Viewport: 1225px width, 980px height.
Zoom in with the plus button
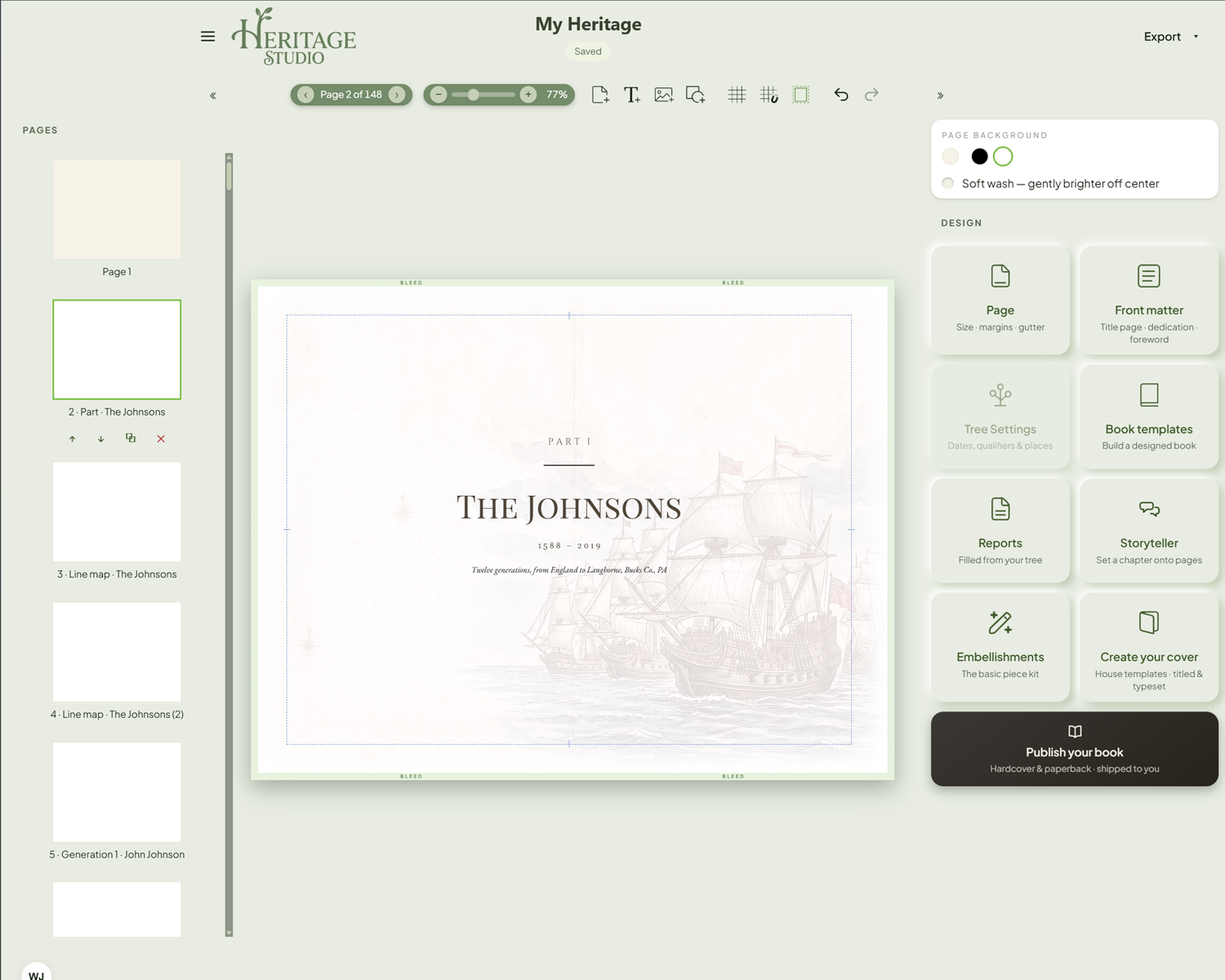(x=528, y=95)
